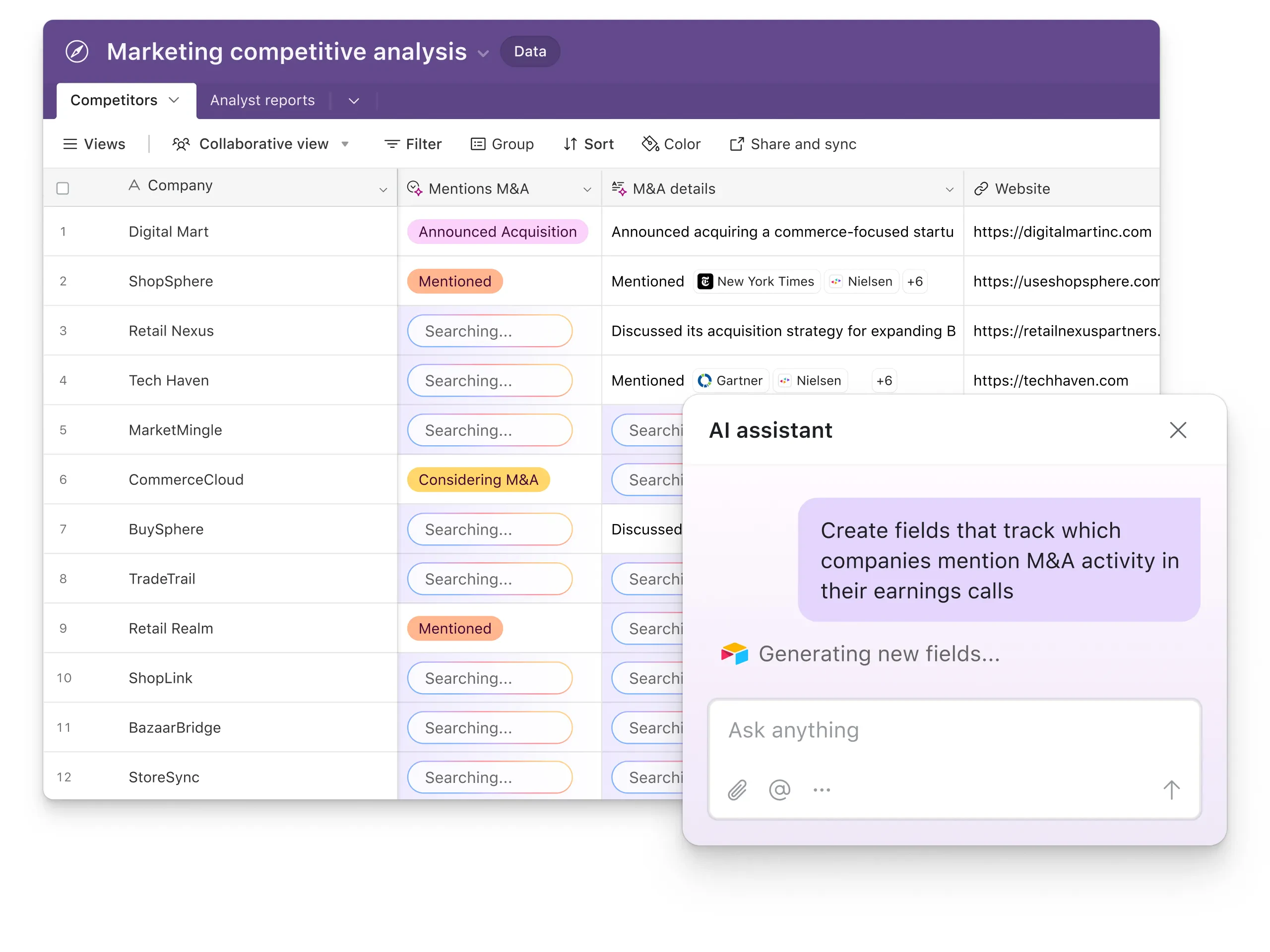Open the Group settings
This screenshot has width=1270, height=952.
pyautogui.click(x=503, y=144)
